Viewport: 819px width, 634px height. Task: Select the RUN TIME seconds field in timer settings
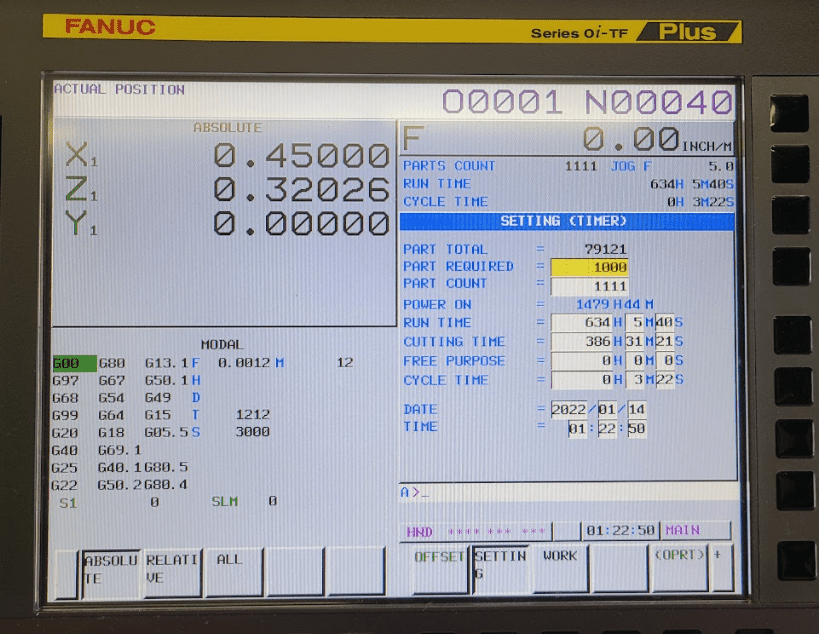click(x=664, y=322)
